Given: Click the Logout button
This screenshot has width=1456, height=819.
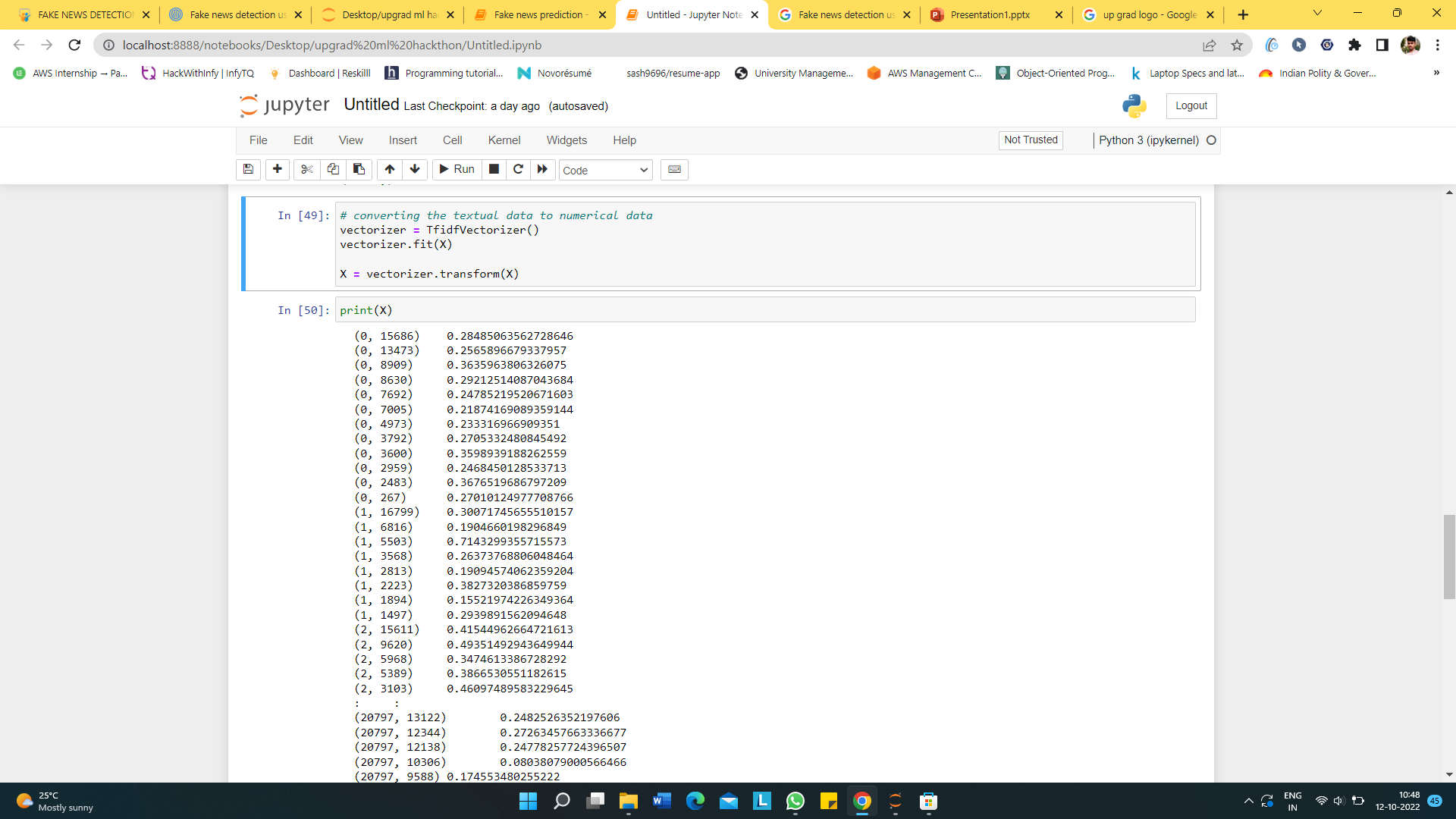Looking at the screenshot, I should coord(1191,106).
